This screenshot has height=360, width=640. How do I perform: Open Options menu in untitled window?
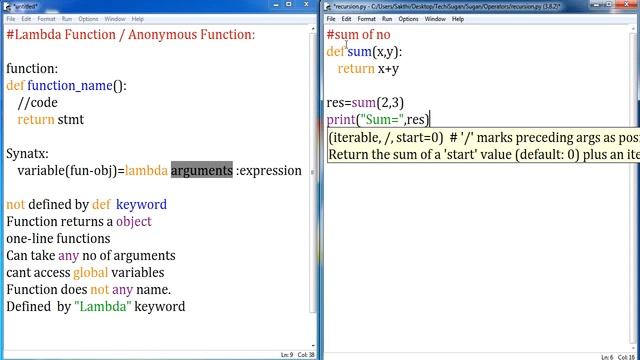[88, 19]
